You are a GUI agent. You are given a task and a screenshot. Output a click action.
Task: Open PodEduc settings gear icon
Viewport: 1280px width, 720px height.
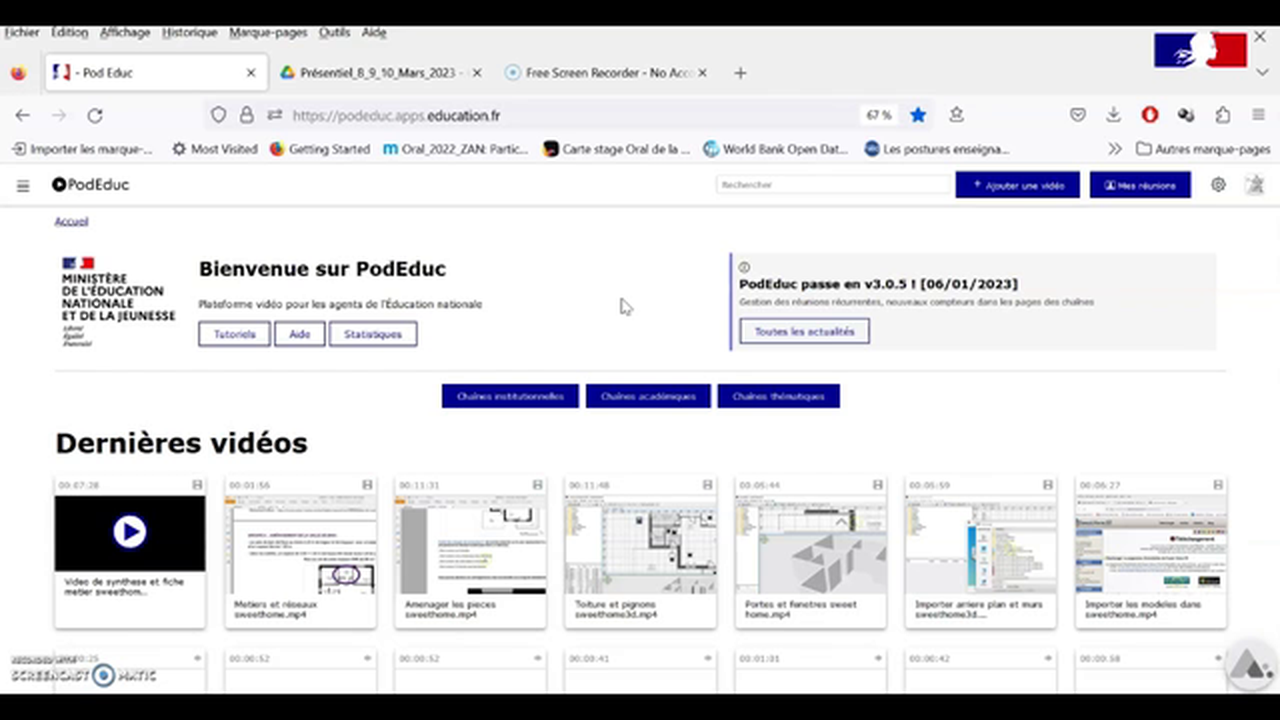[x=1218, y=185]
